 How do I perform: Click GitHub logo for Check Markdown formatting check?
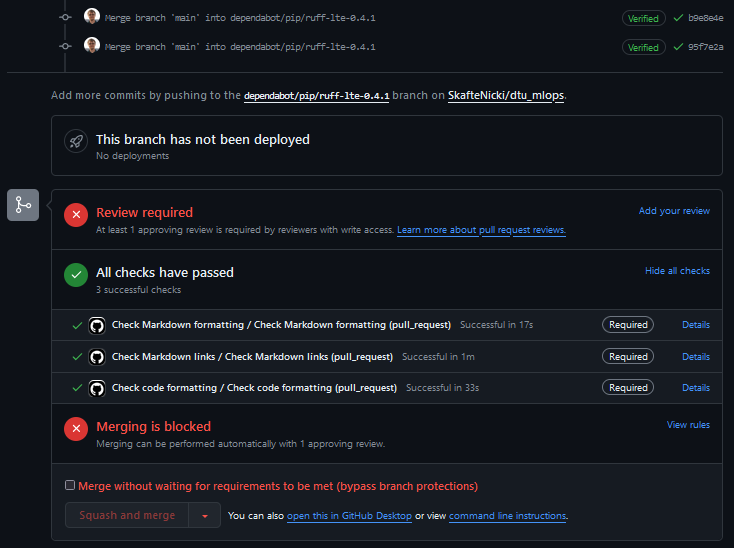pyautogui.click(x=97, y=325)
